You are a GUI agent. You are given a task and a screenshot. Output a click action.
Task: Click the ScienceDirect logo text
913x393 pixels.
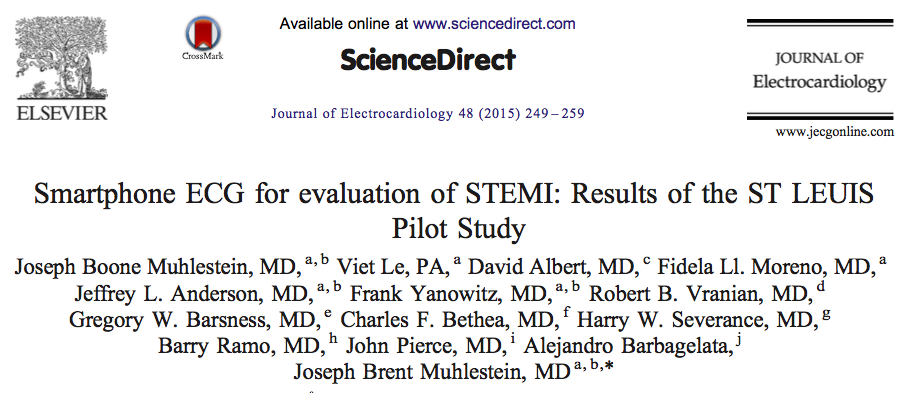pos(428,59)
